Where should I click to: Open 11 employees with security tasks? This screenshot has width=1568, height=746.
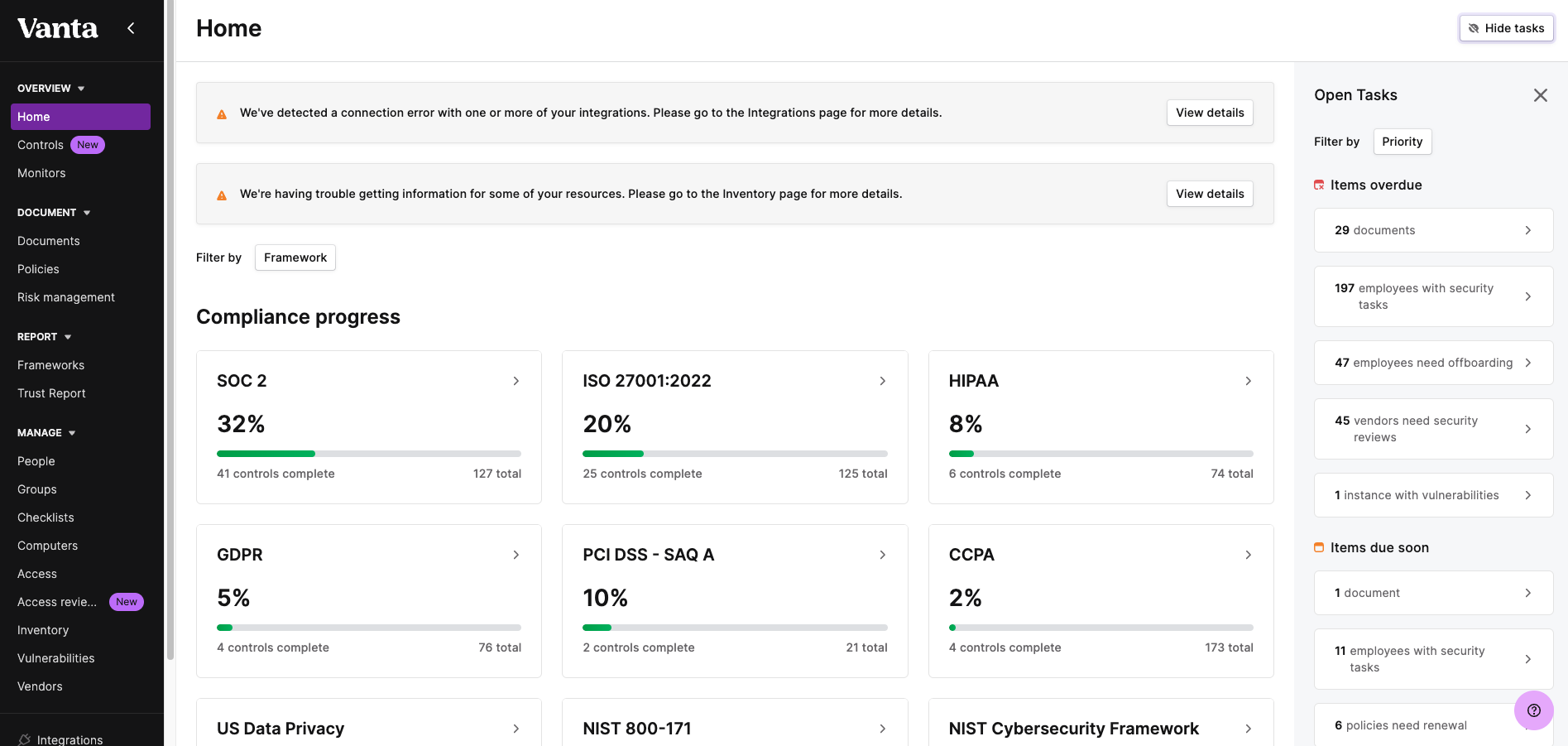coord(1433,659)
